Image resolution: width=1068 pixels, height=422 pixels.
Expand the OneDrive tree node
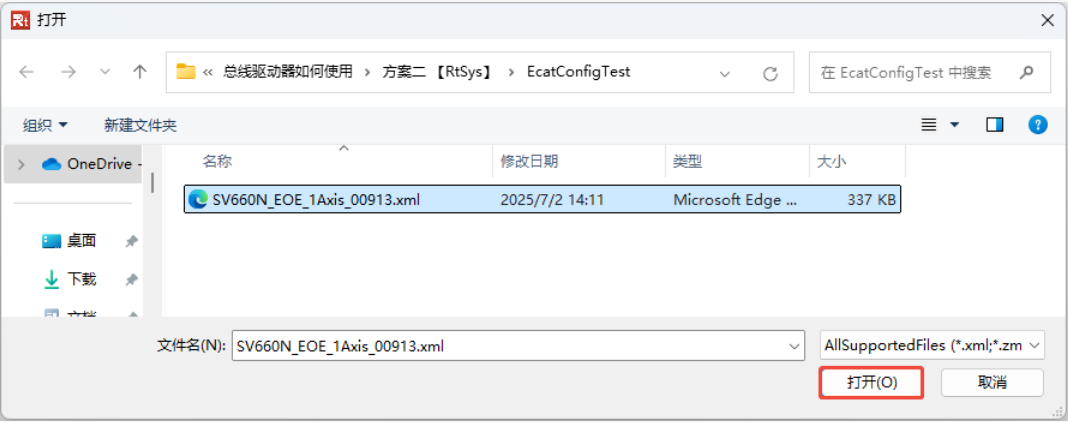tap(21, 164)
